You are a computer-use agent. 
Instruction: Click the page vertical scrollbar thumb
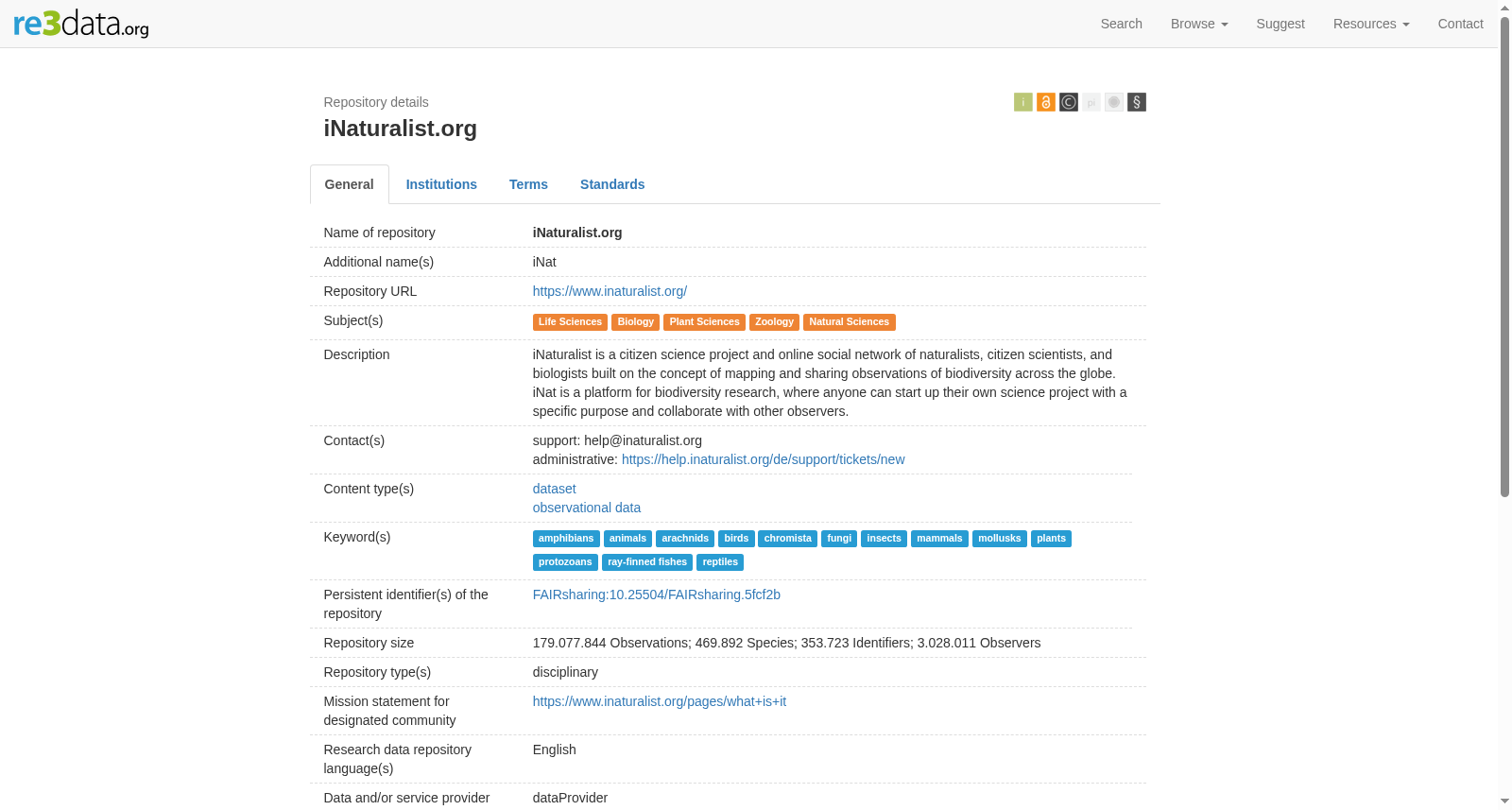tap(1504, 255)
